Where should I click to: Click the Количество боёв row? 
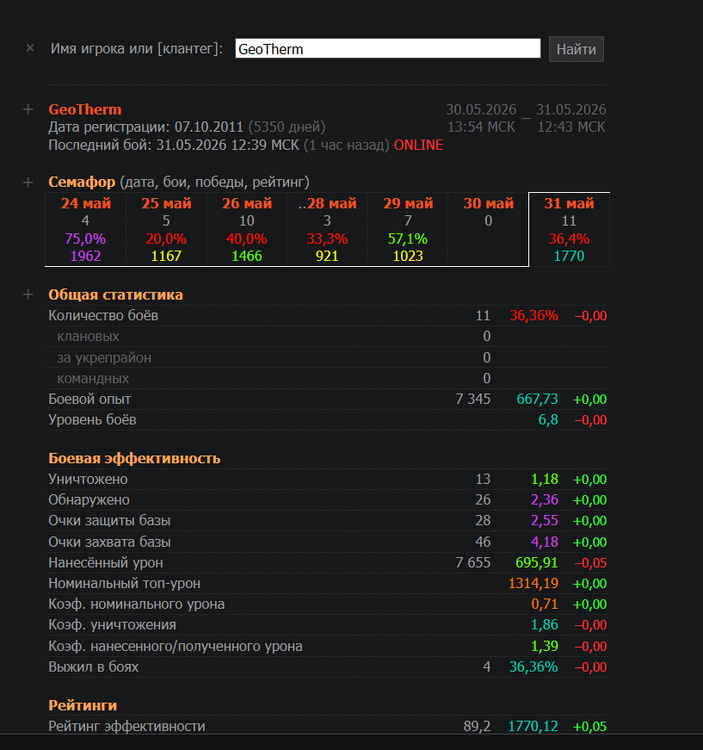tap(328, 316)
